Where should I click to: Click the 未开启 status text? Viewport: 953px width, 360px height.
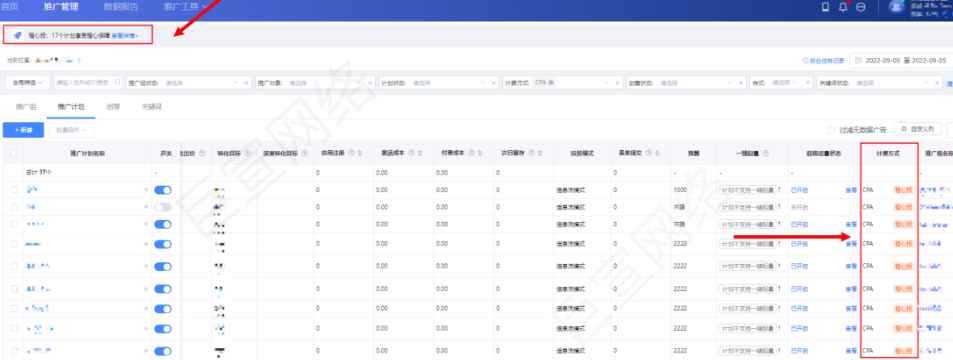click(800, 207)
